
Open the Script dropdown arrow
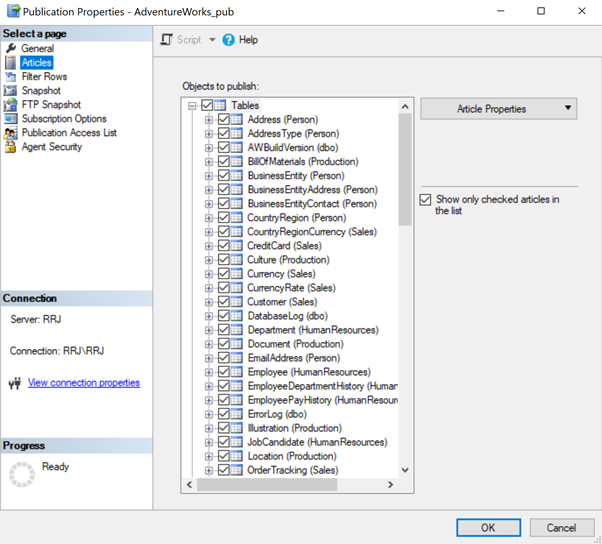point(212,40)
